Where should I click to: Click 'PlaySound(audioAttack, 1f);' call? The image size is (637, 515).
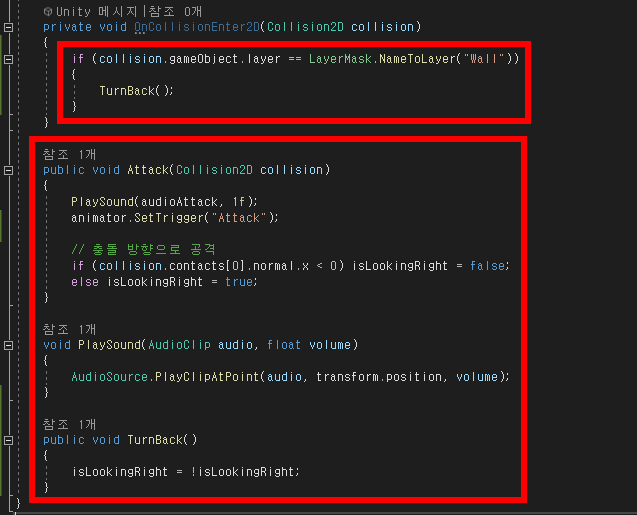click(x=164, y=201)
